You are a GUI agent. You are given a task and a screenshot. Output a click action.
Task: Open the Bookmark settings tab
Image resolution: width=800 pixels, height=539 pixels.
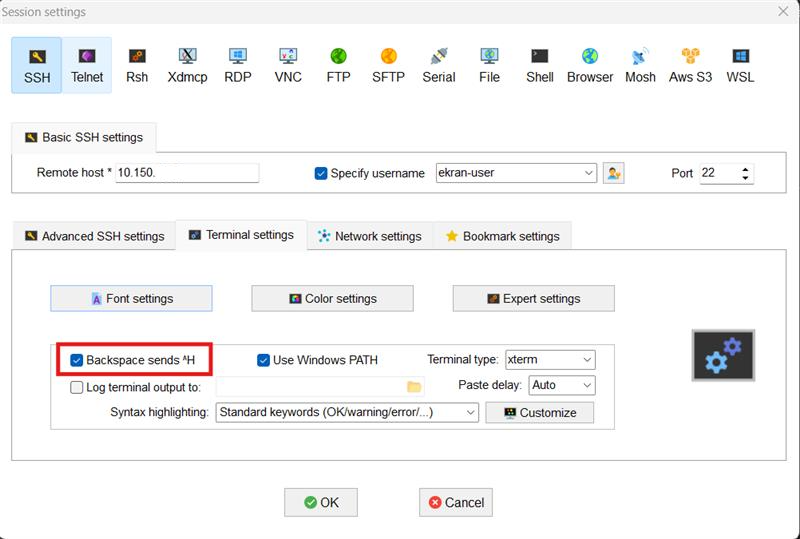503,236
